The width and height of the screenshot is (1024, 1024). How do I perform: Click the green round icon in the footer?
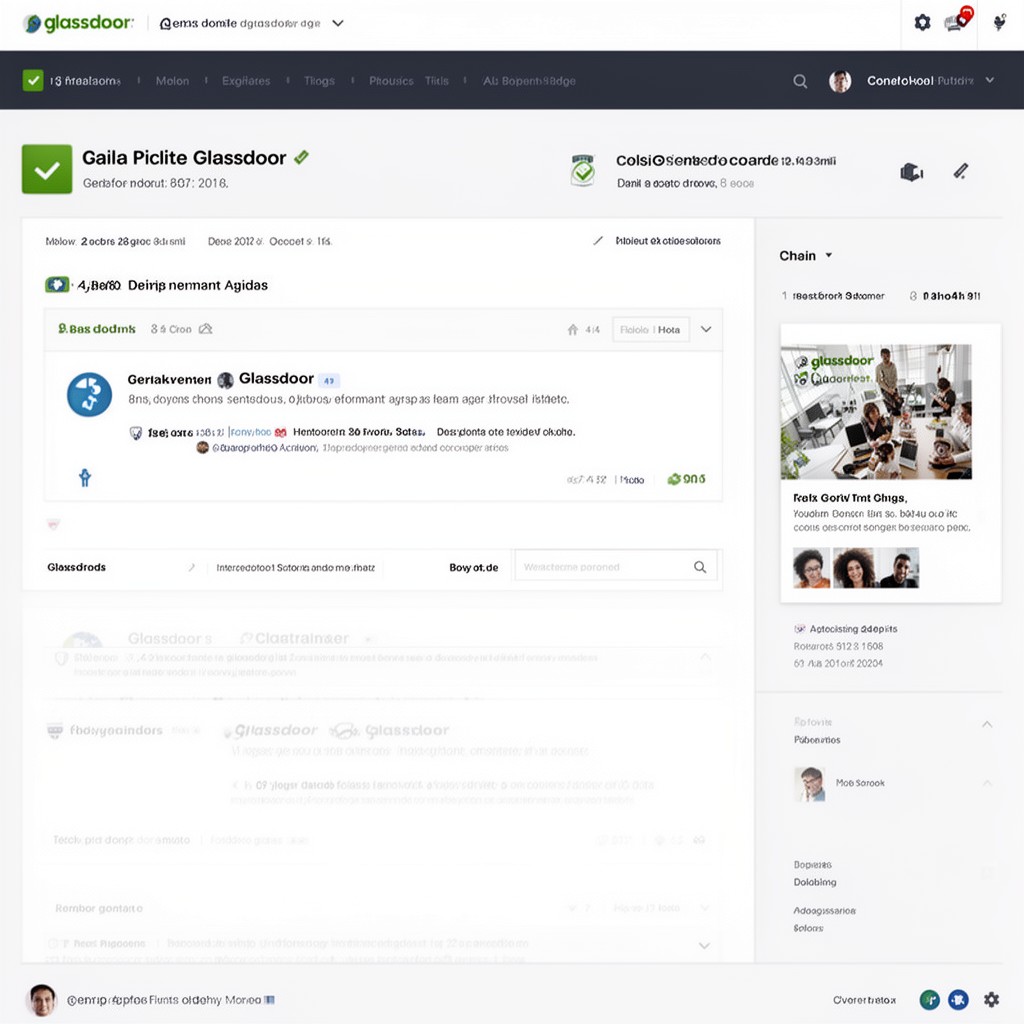(929, 999)
